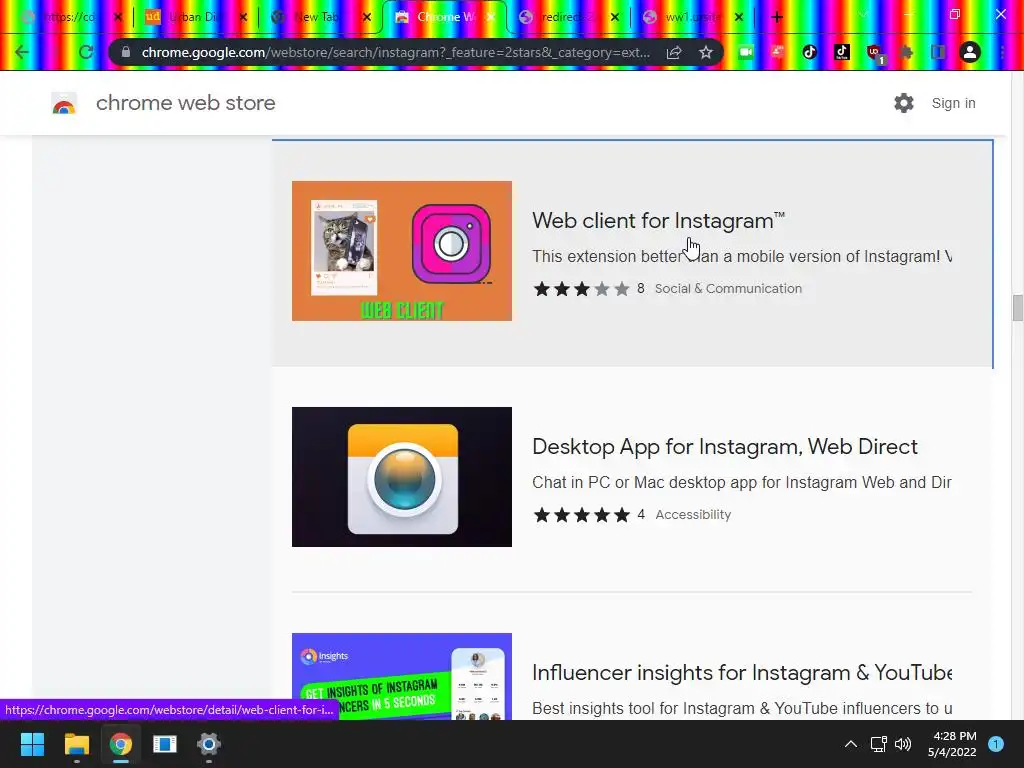The width and height of the screenshot is (1024, 768).
Task: Click the Influencer insights thumbnail
Action: coord(402,677)
